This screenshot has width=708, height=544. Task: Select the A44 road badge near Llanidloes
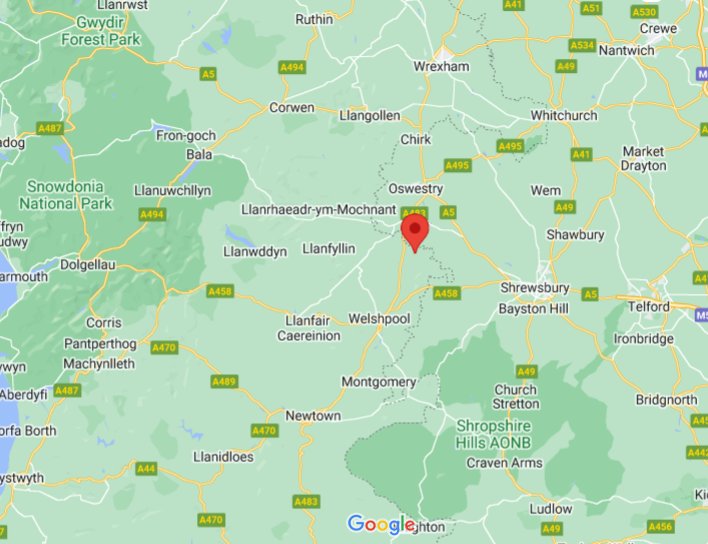click(x=146, y=469)
